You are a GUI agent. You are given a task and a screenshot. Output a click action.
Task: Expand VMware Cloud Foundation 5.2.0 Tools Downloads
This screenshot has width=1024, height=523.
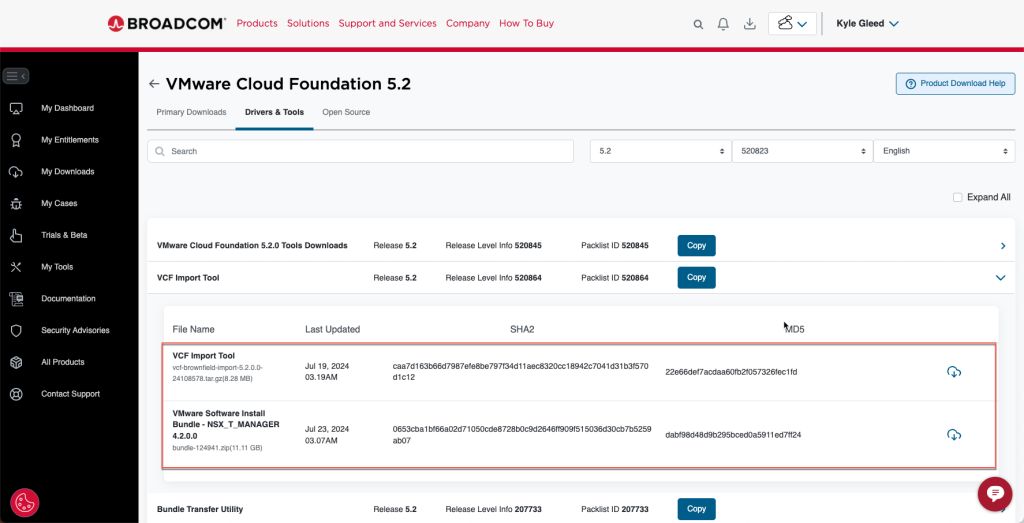[x=1002, y=246]
